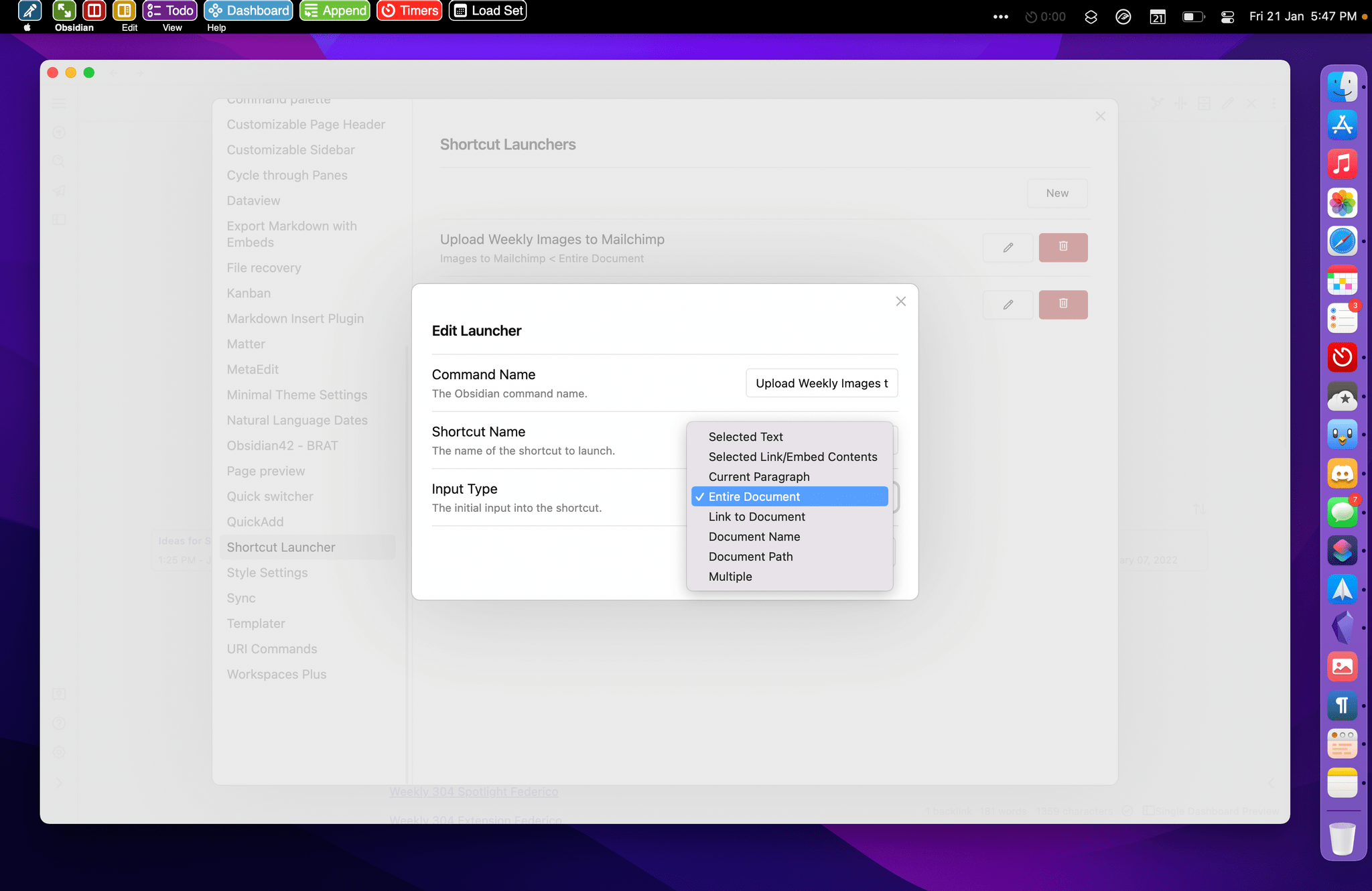Open Photos app from the Dock
Image resolution: width=1372 pixels, height=891 pixels.
pyautogui.click(x=1343, y=203)
